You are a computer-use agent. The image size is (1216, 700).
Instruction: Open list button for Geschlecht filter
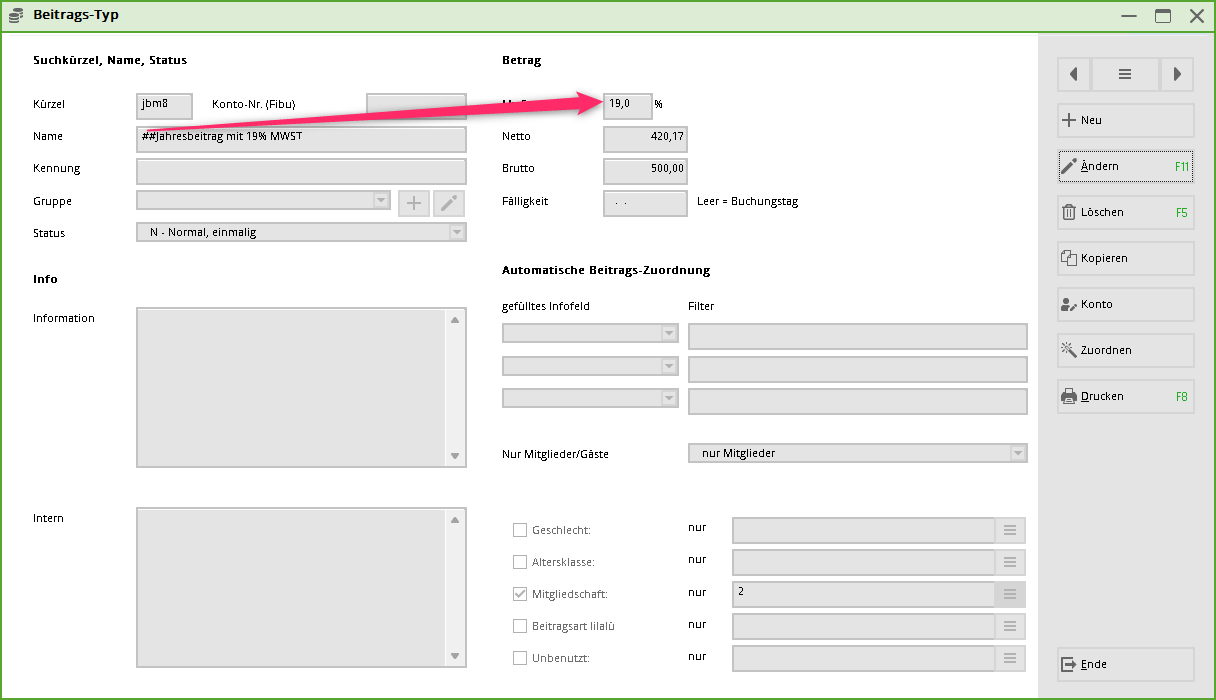[1009, 531]
